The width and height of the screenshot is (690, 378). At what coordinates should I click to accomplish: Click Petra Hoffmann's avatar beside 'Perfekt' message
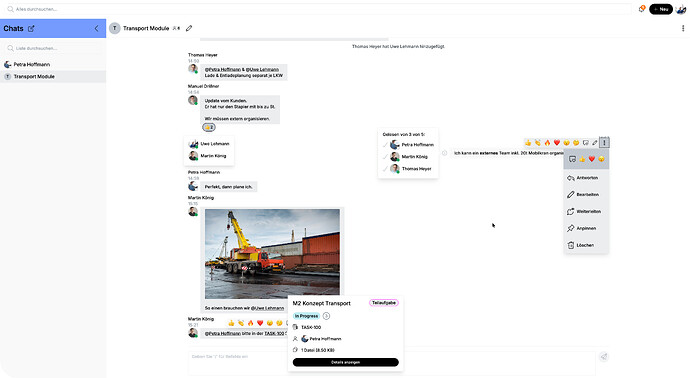tap(193, 186)
